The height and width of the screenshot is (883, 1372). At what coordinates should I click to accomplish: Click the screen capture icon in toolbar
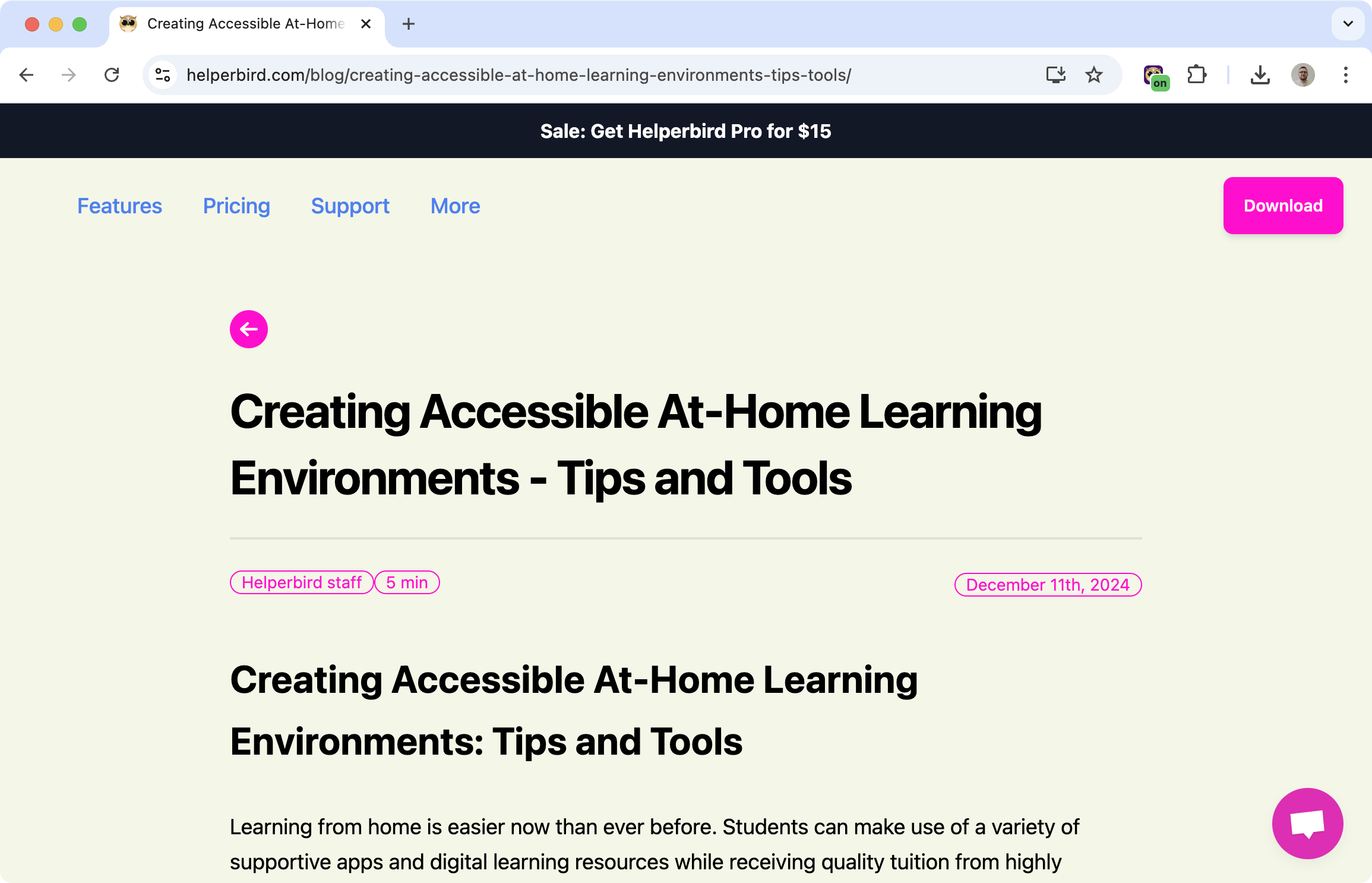pyautogui.click(x=1056, y=74)
